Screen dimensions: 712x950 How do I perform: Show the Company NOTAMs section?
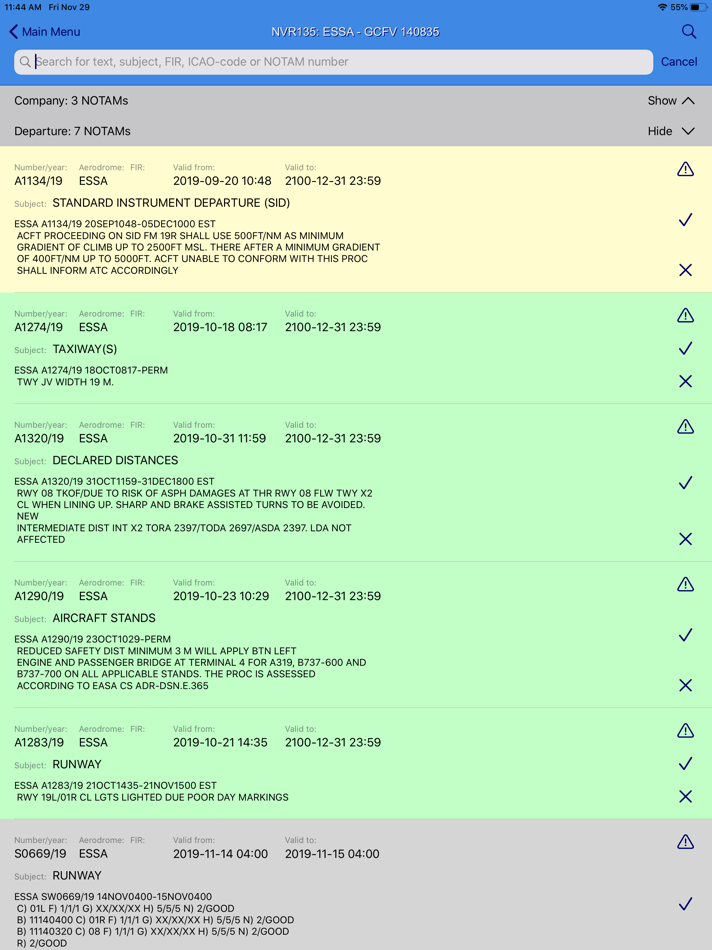[x=671, y=101]
